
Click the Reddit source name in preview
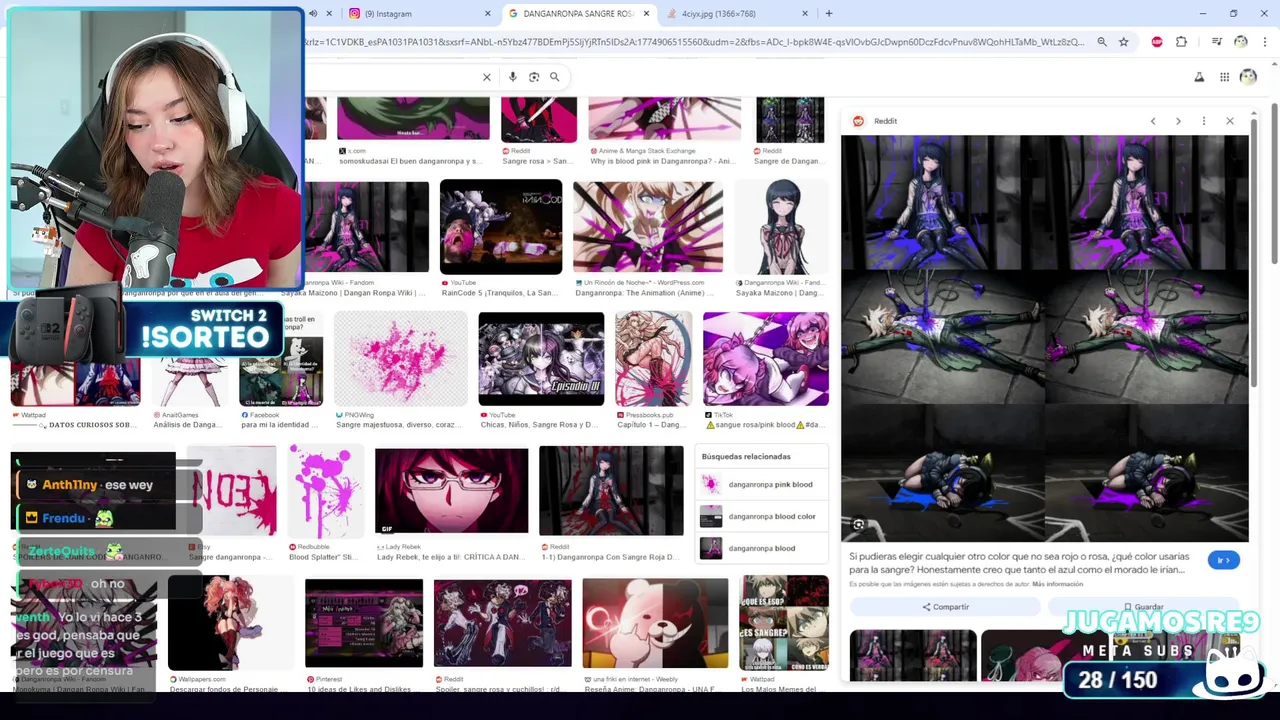point(885,121)
